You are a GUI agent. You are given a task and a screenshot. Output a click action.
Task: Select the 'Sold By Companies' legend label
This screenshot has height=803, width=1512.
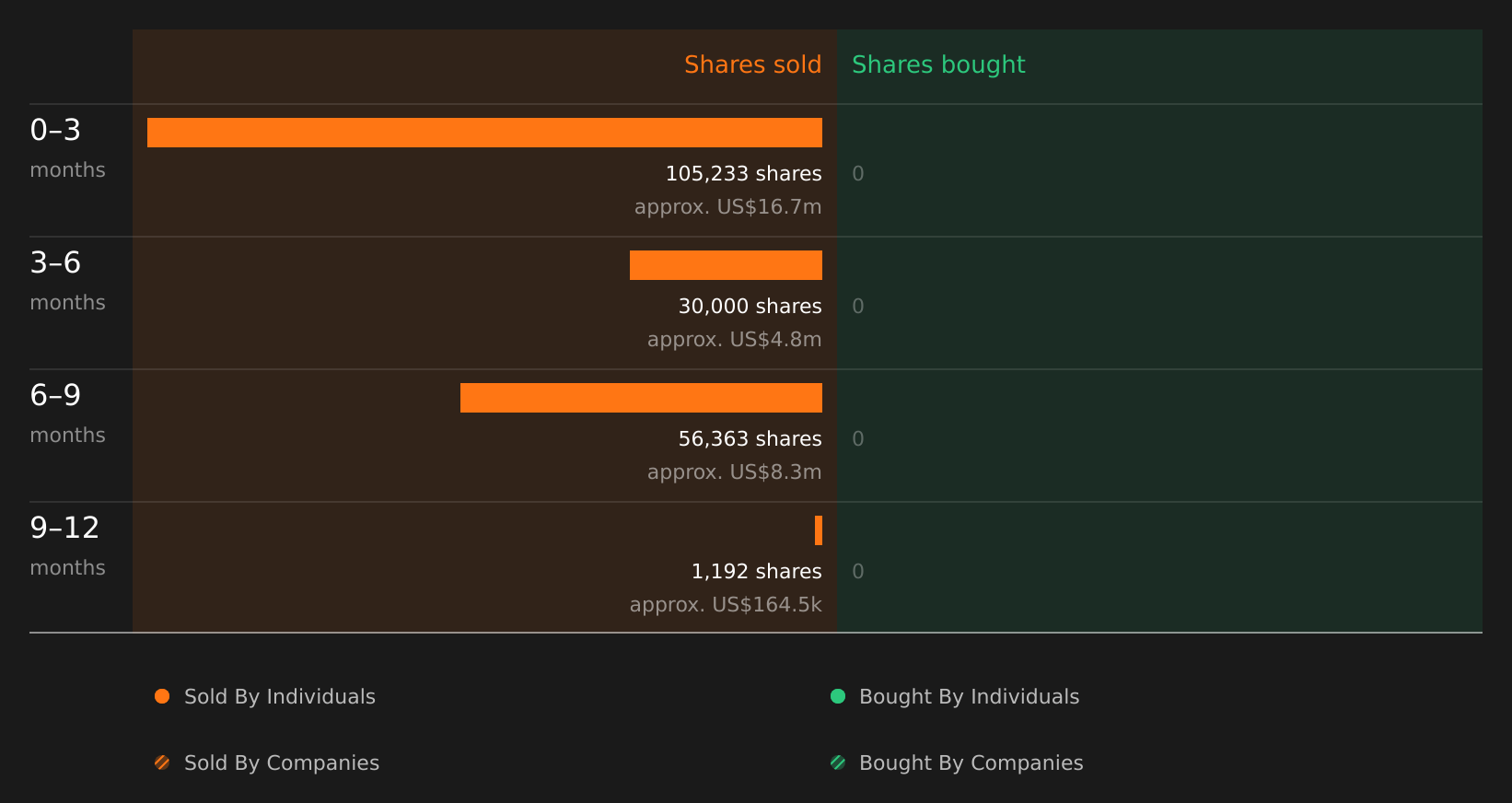(x=282, y=763)
